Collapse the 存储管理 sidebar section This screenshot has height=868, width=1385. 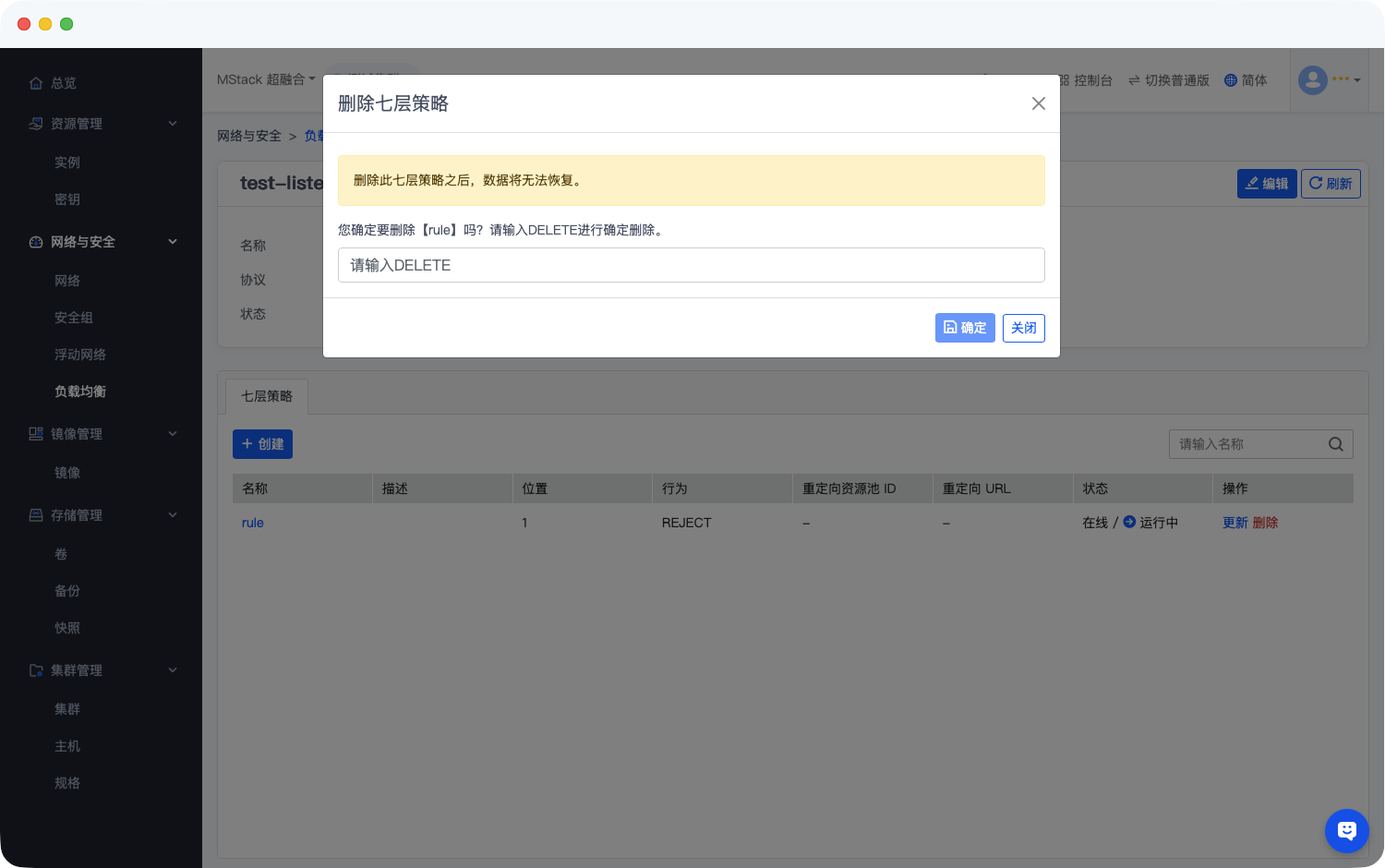point(172,515)
